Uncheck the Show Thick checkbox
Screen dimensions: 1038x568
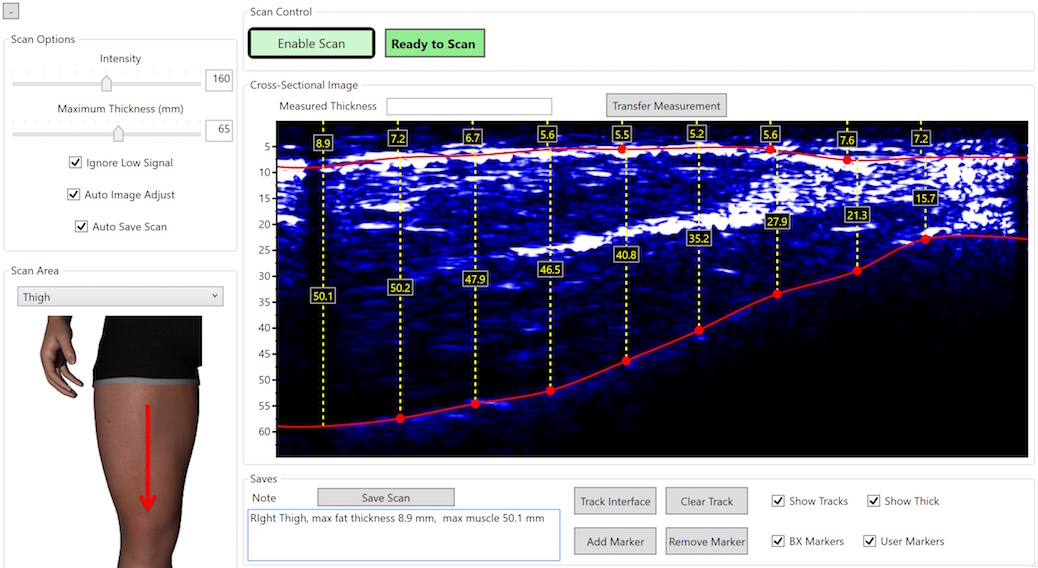(x=873, y=501)
